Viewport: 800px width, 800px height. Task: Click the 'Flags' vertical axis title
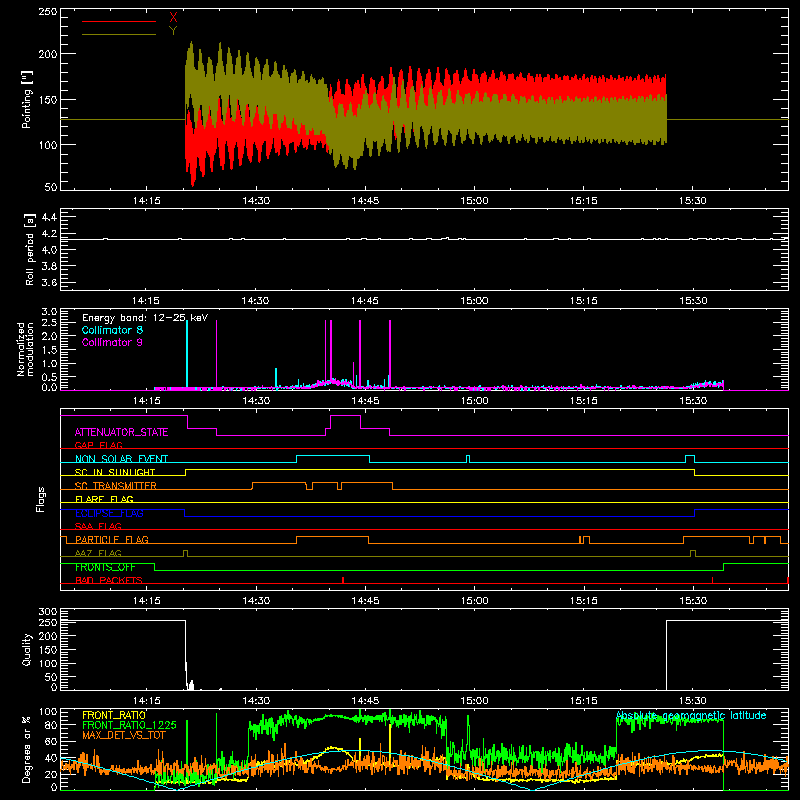click(x=41, y=499)
